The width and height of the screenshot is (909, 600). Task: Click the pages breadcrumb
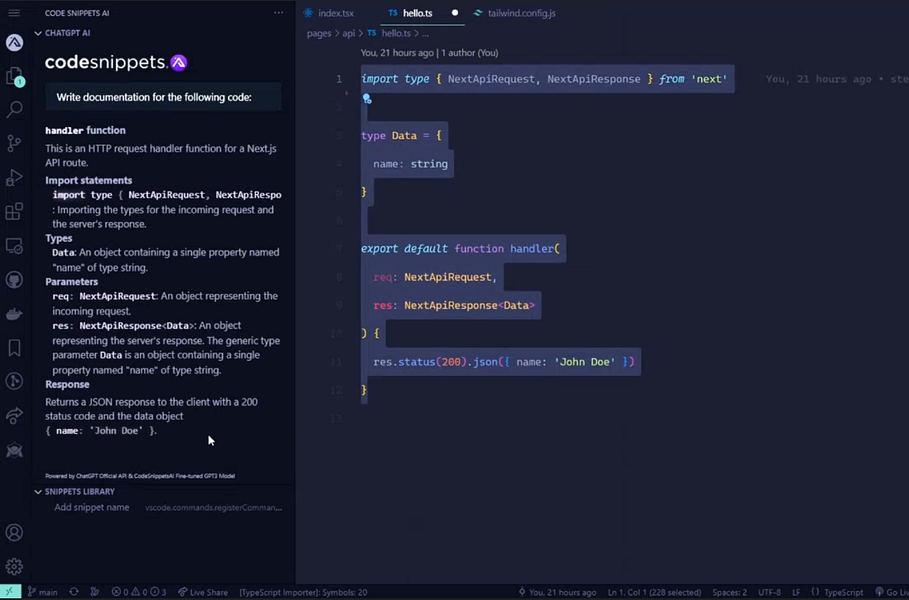point(319,34)
